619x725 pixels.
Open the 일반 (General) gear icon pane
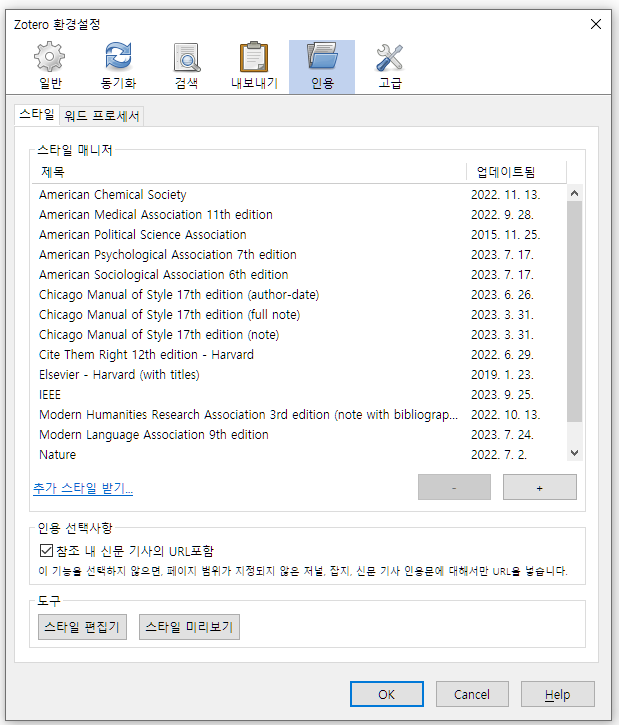49,67
